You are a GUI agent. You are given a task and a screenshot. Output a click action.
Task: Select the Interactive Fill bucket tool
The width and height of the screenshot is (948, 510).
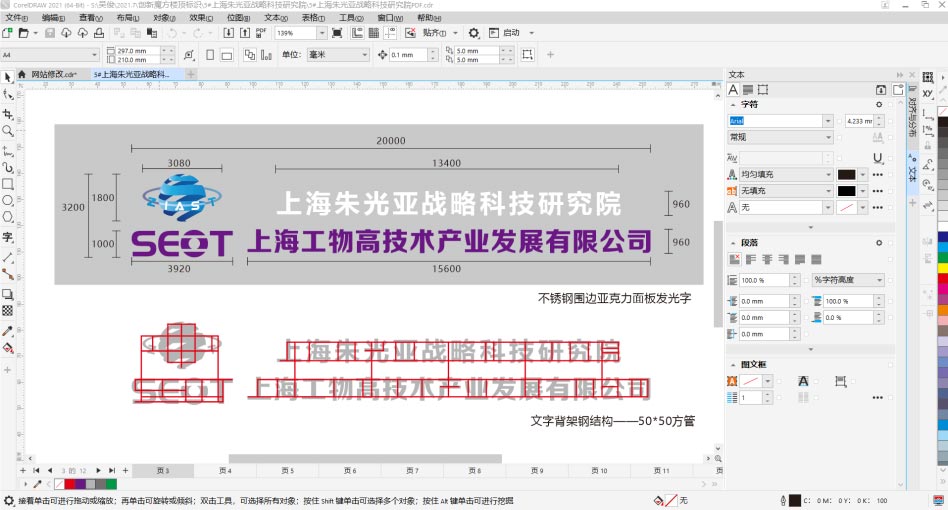7,349
